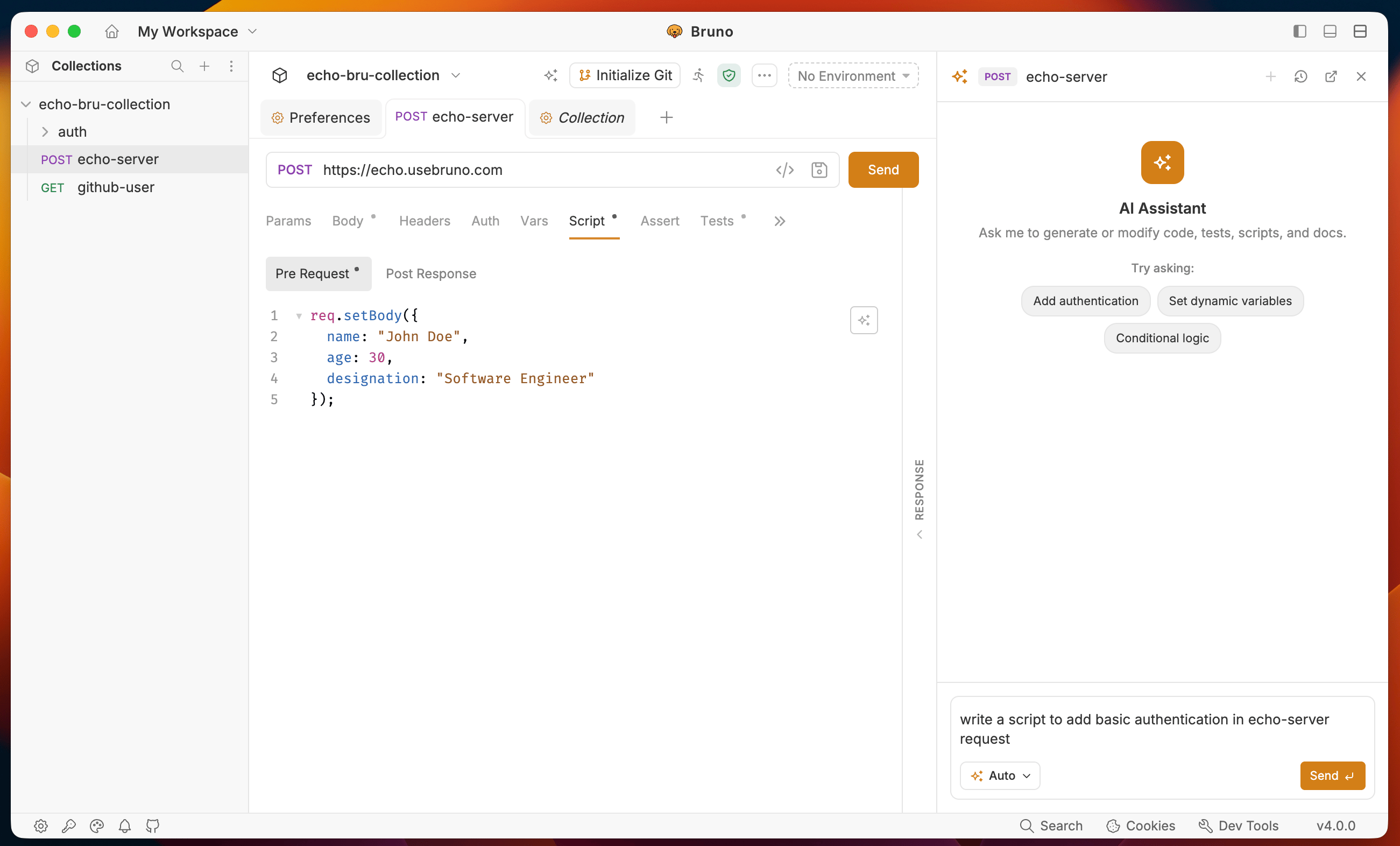Open the Body tab
The height and width of the screenshot is (846, 1400).
pos(347,221)
